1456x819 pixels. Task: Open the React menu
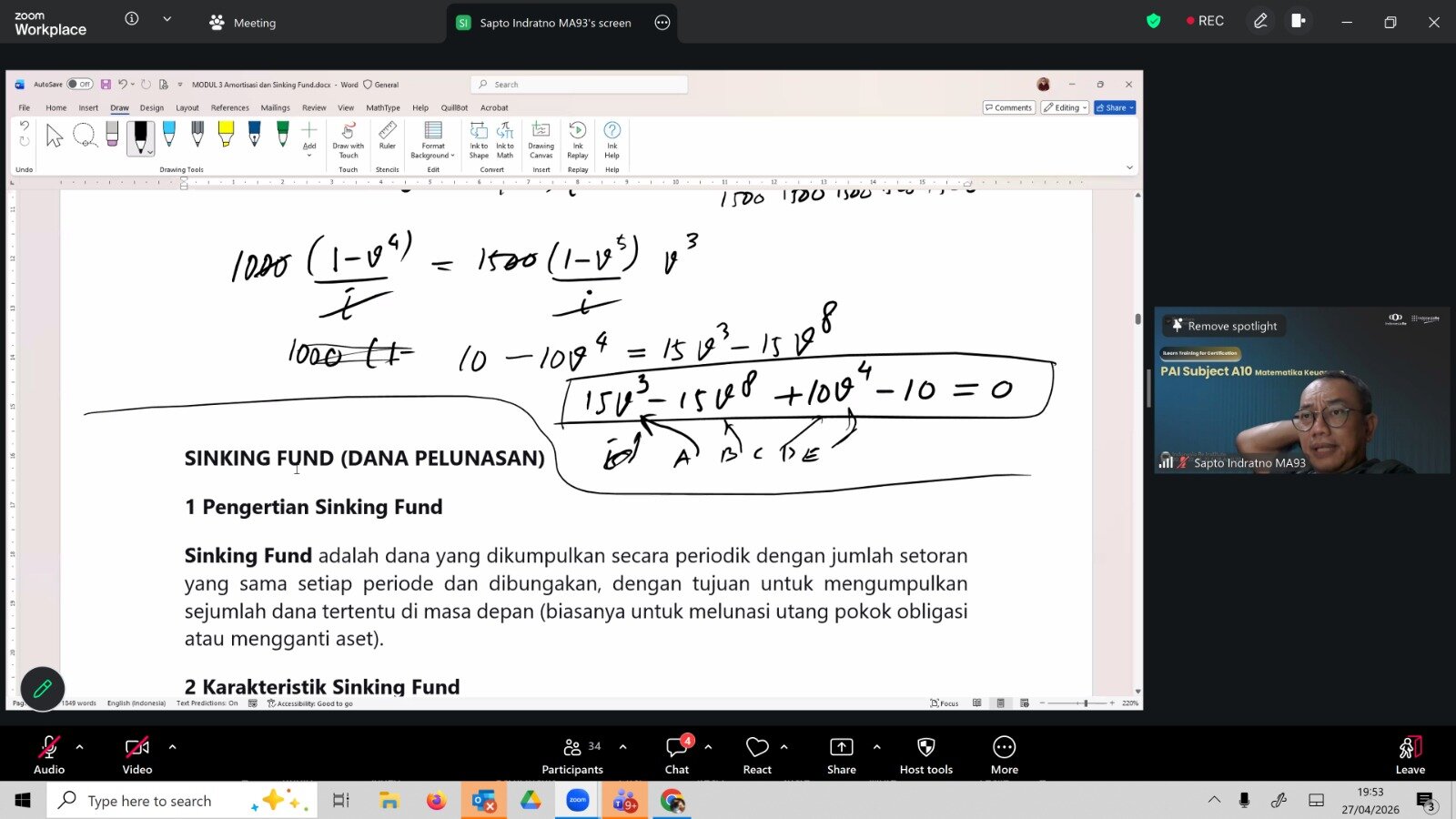click(757, 754)
